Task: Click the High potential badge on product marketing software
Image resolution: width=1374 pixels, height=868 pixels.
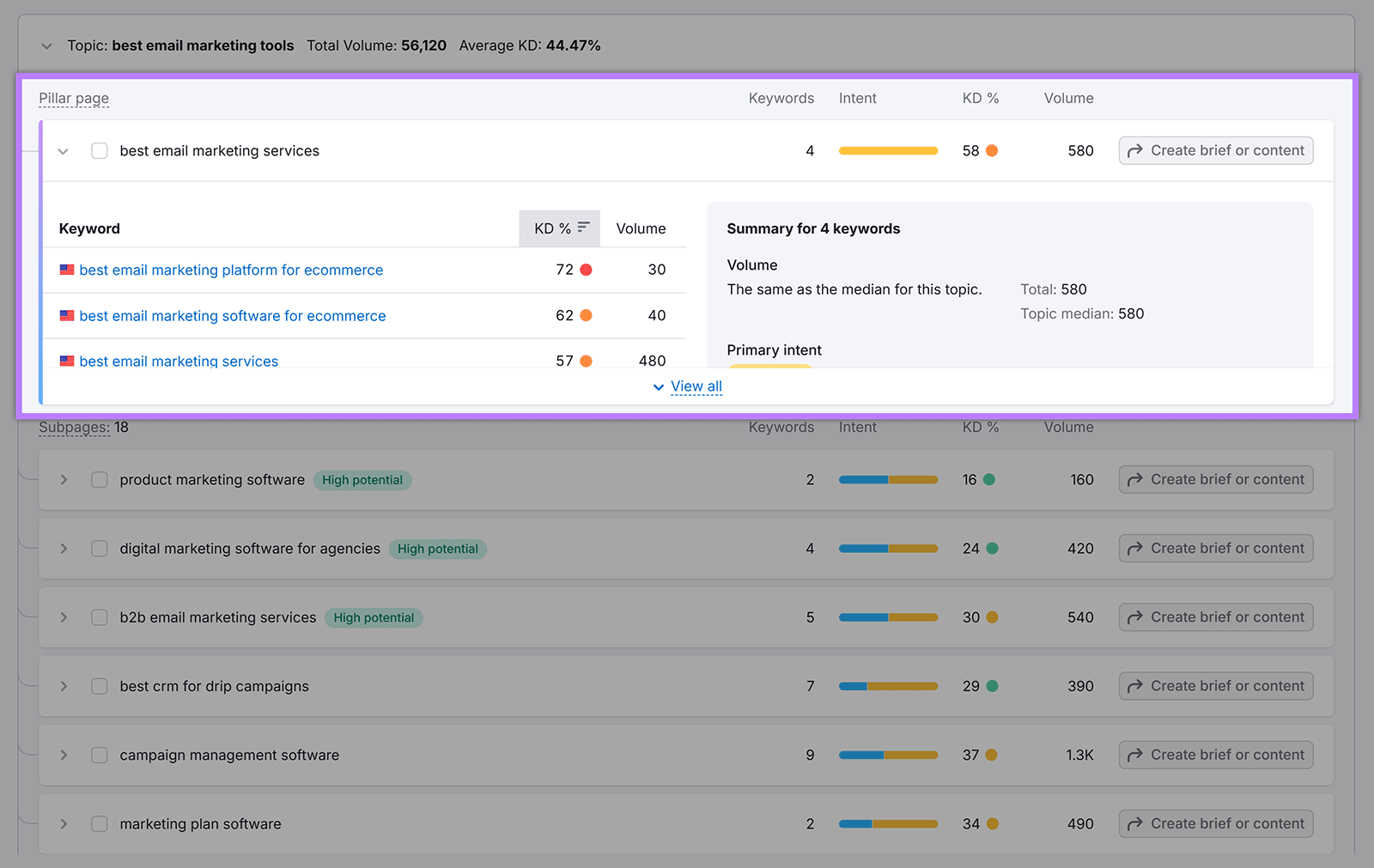Action: (362, 479)
